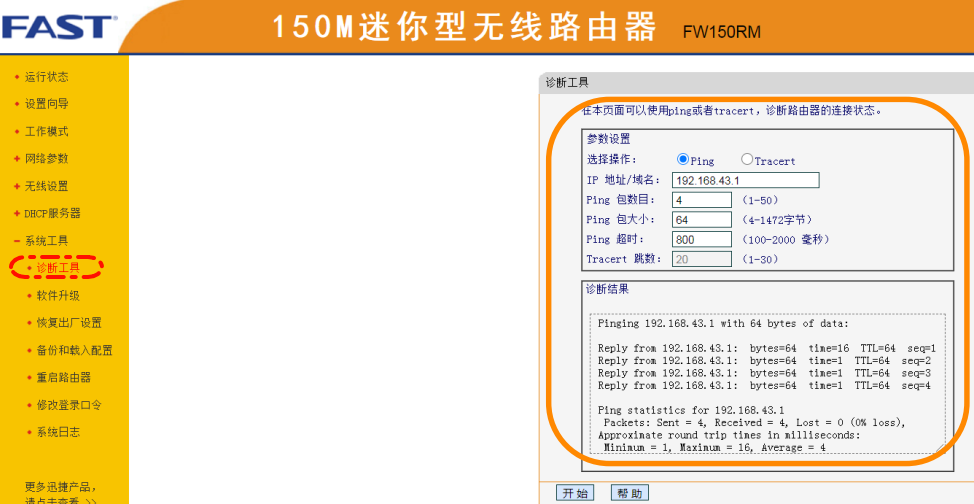Screen dimensions: 974x504
Task: Expand 网络参数 menu section
Action: point(46,159)
